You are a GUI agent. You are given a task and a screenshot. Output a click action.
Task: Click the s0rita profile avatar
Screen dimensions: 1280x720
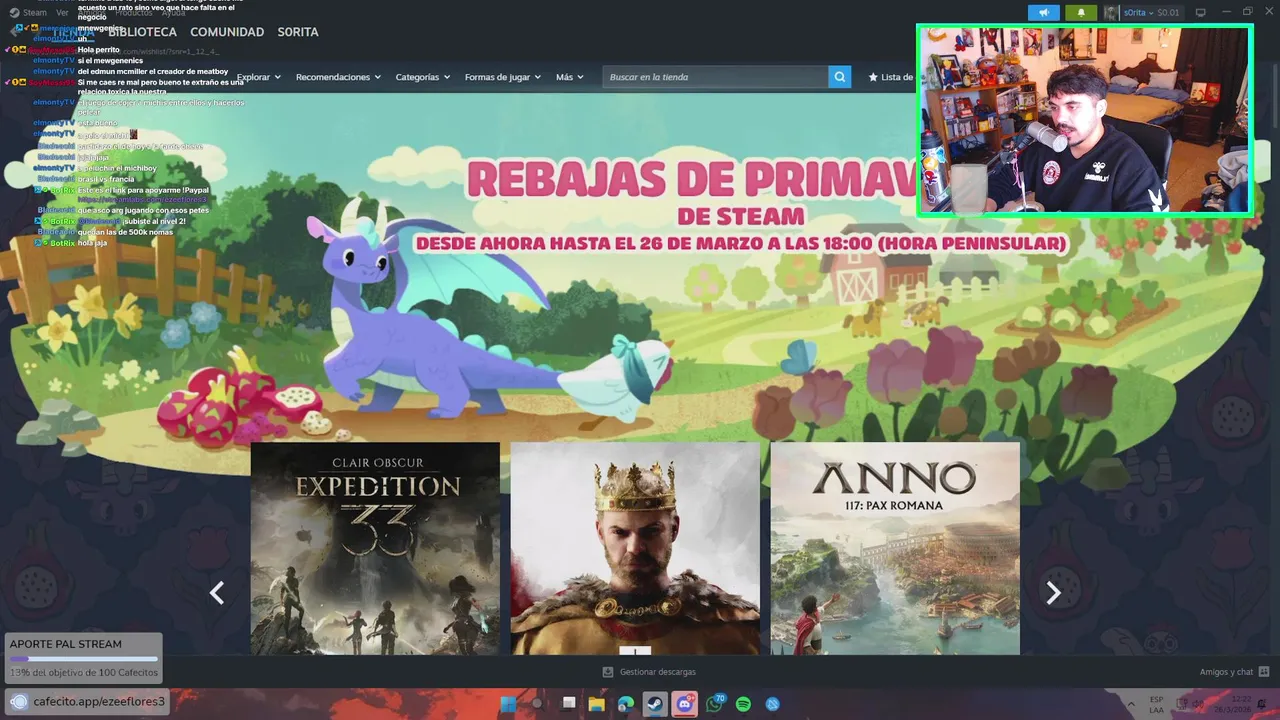(1111, 13)
